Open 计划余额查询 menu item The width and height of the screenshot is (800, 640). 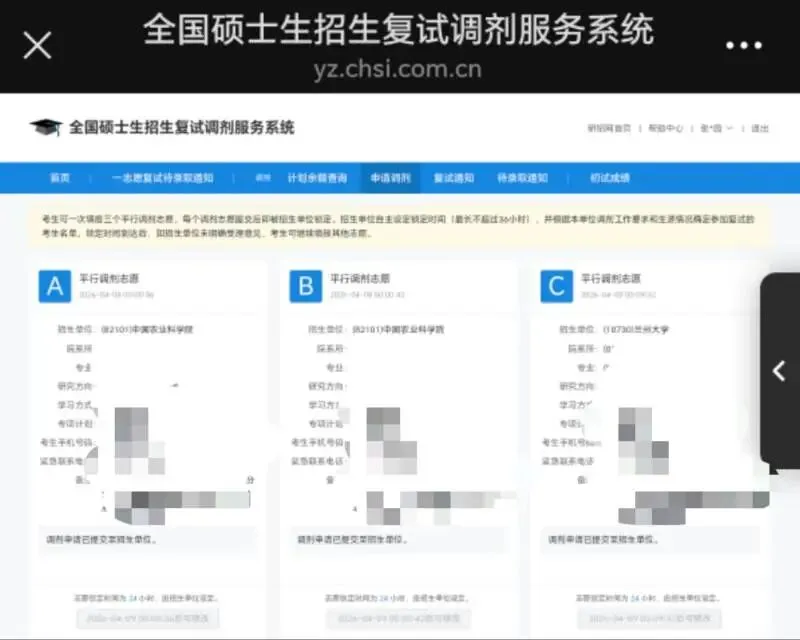pos(317,178)
